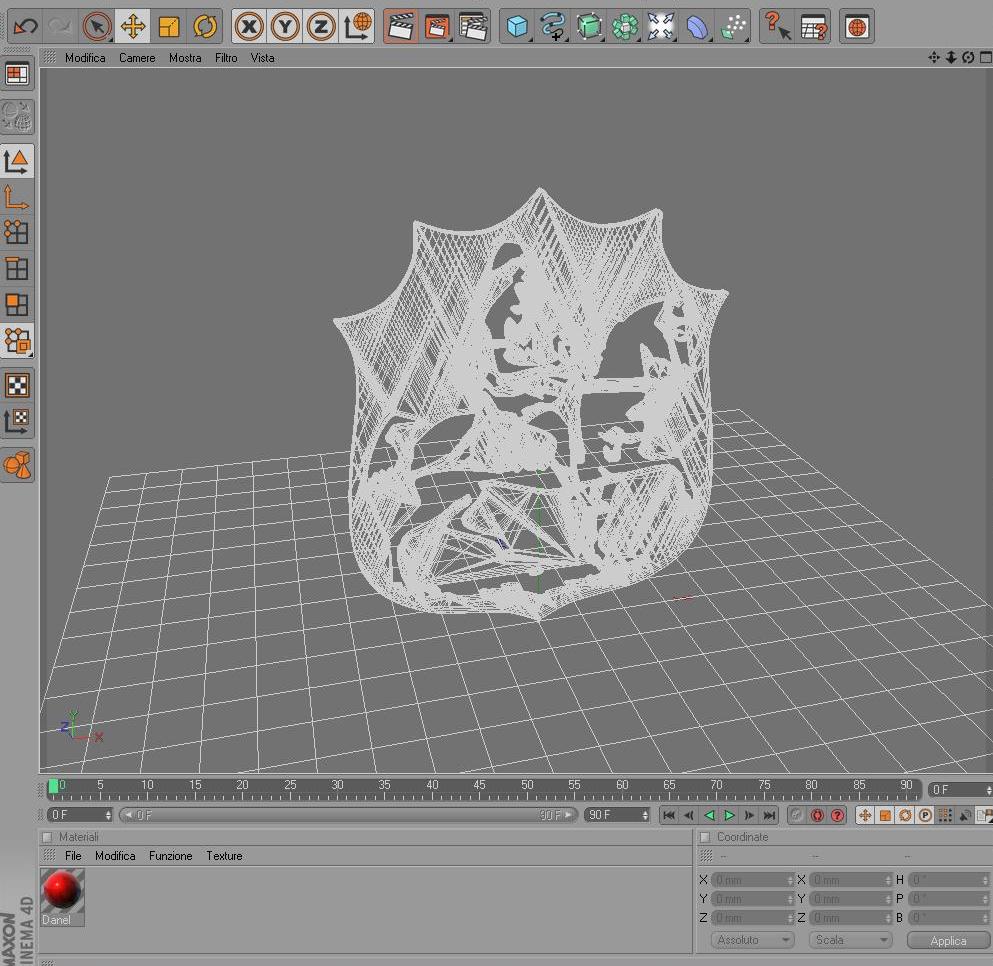Add a blue Bend deformer object

pyautogui.click(x=697, y=27)
